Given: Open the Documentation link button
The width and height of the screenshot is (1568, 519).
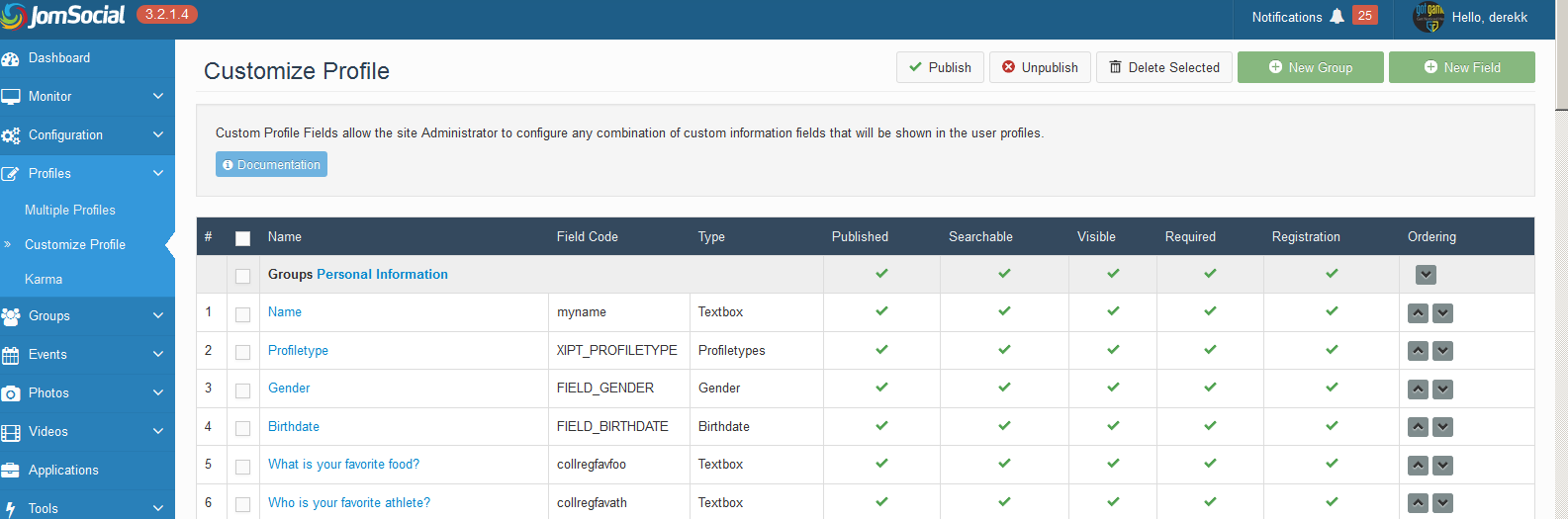Looking at the screenshot, I should pos(271,164).
